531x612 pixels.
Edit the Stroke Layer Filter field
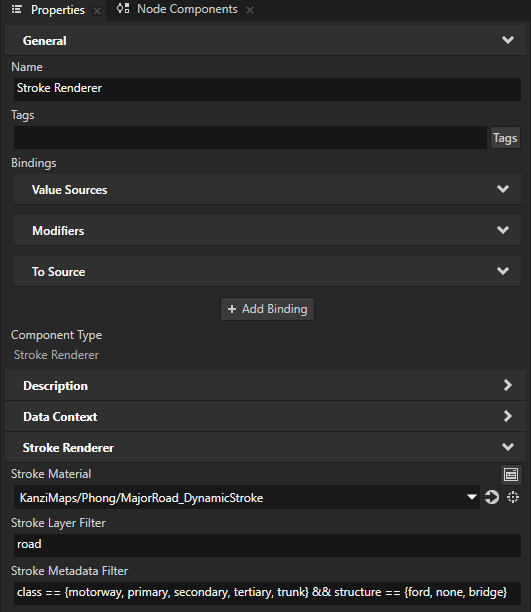pos(267,545)
